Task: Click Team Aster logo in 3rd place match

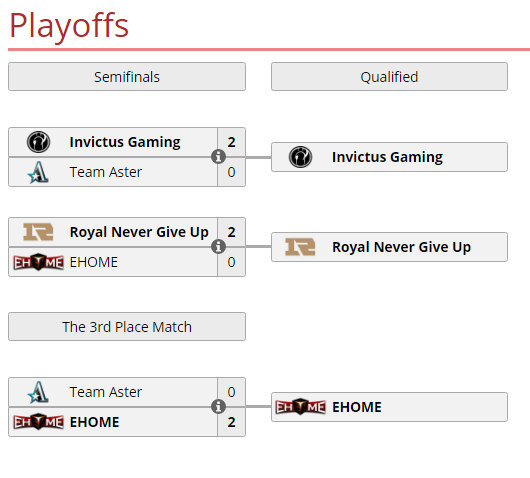Action: (38, 392)
